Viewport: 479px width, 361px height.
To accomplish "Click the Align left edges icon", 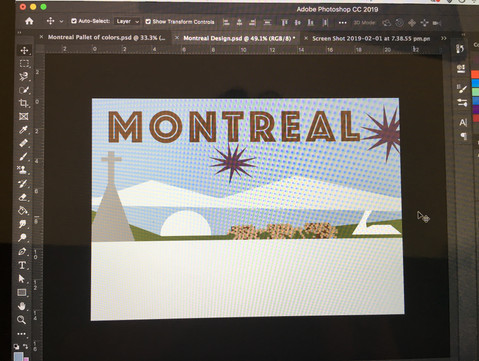I will coord(226,22).
